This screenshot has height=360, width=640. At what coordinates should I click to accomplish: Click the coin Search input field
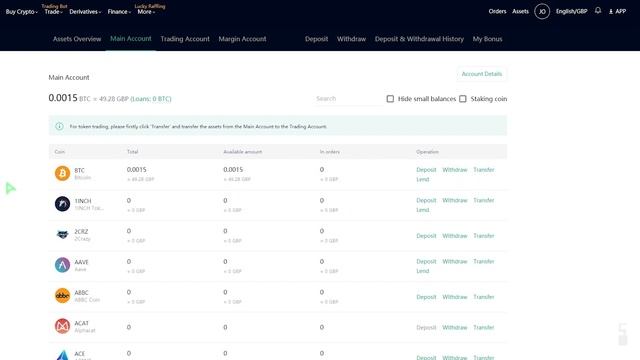point(348,99)
